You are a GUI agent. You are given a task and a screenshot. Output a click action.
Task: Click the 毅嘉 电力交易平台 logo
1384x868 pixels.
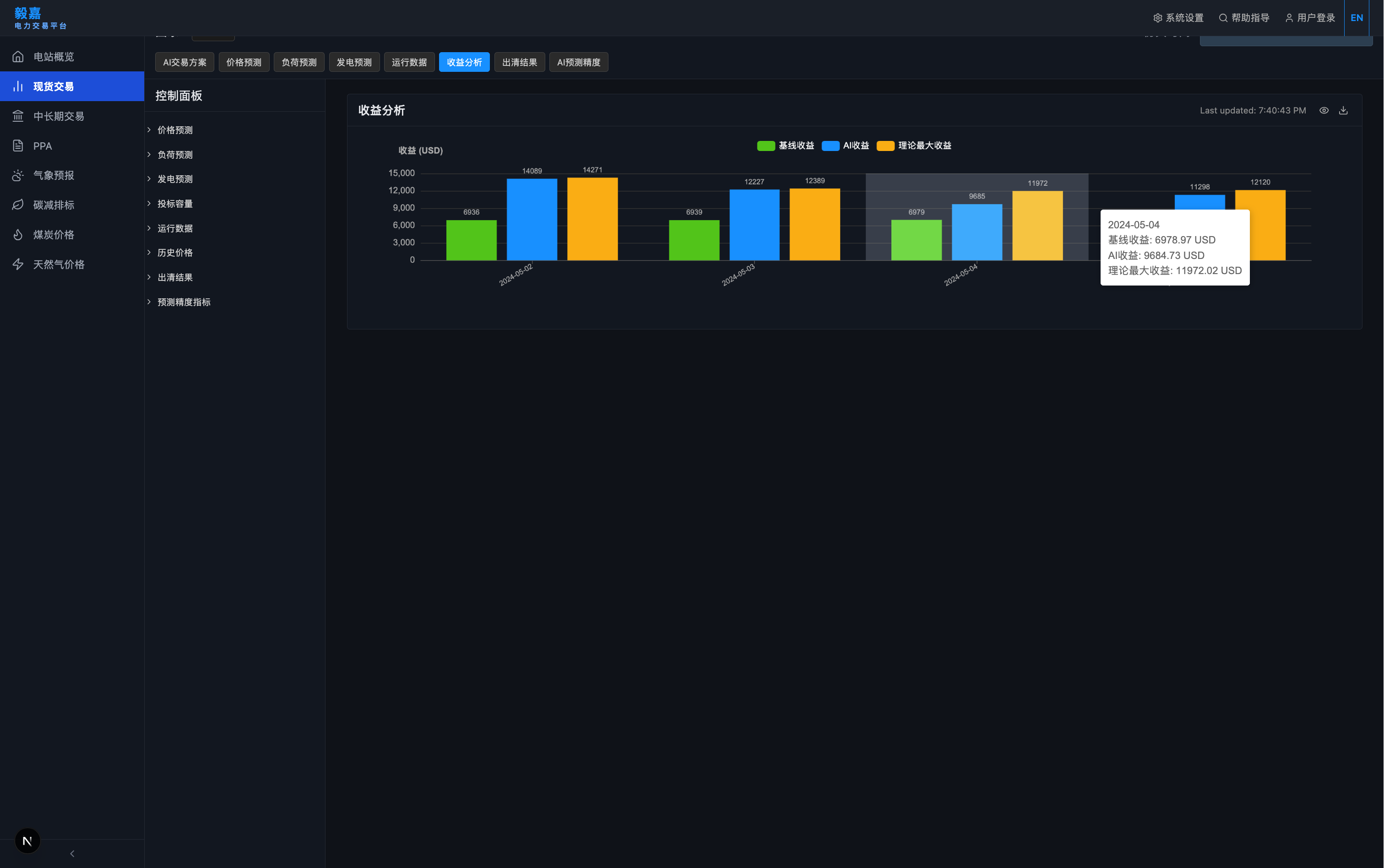pyautogui.click(x=40, y=18)
